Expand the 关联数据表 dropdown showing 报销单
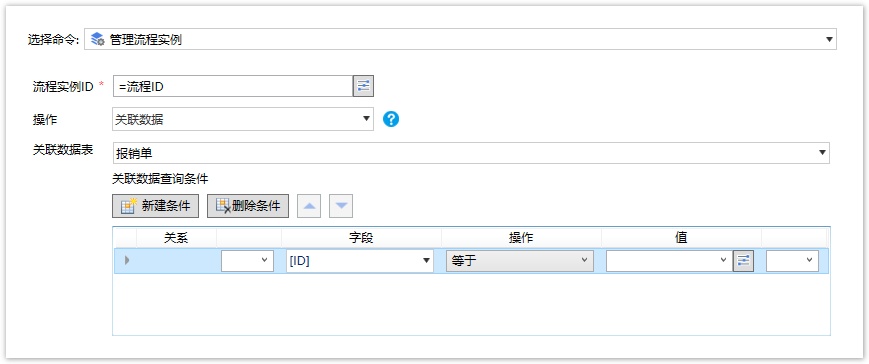 [x=471, y=153]
